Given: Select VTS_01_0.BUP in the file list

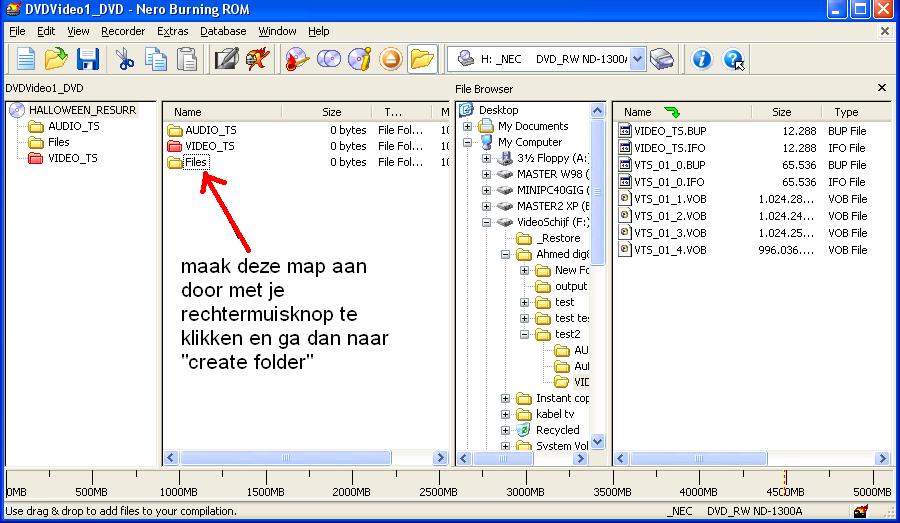Looking at the screenshot, I should point(669,165).
